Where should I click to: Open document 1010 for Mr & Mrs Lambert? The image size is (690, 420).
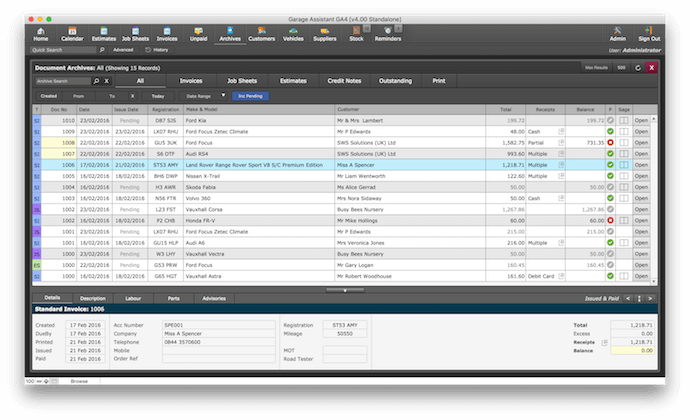click(641, 120)
